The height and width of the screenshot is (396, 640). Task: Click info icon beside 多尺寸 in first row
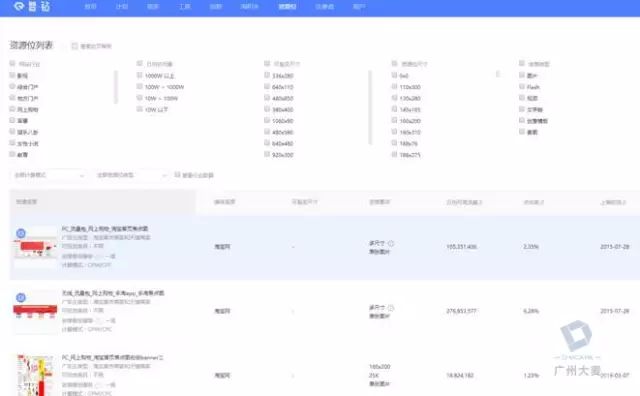click(391, 243)
